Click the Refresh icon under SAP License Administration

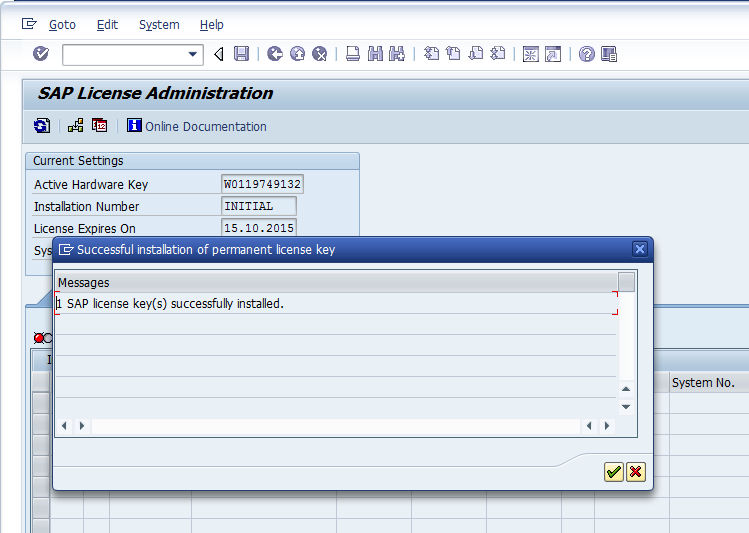42,126
